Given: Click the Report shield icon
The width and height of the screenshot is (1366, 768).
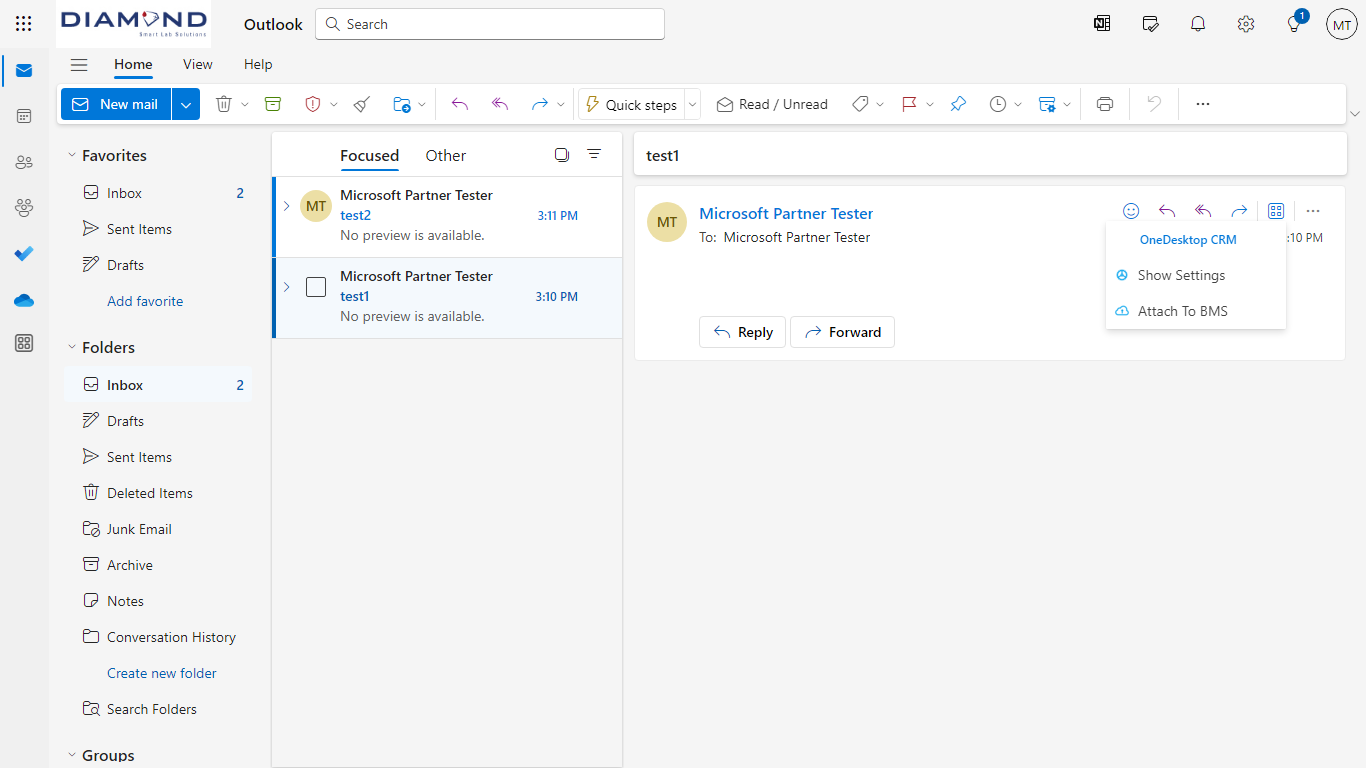Looking at the screenshot, I should (313, 104).
